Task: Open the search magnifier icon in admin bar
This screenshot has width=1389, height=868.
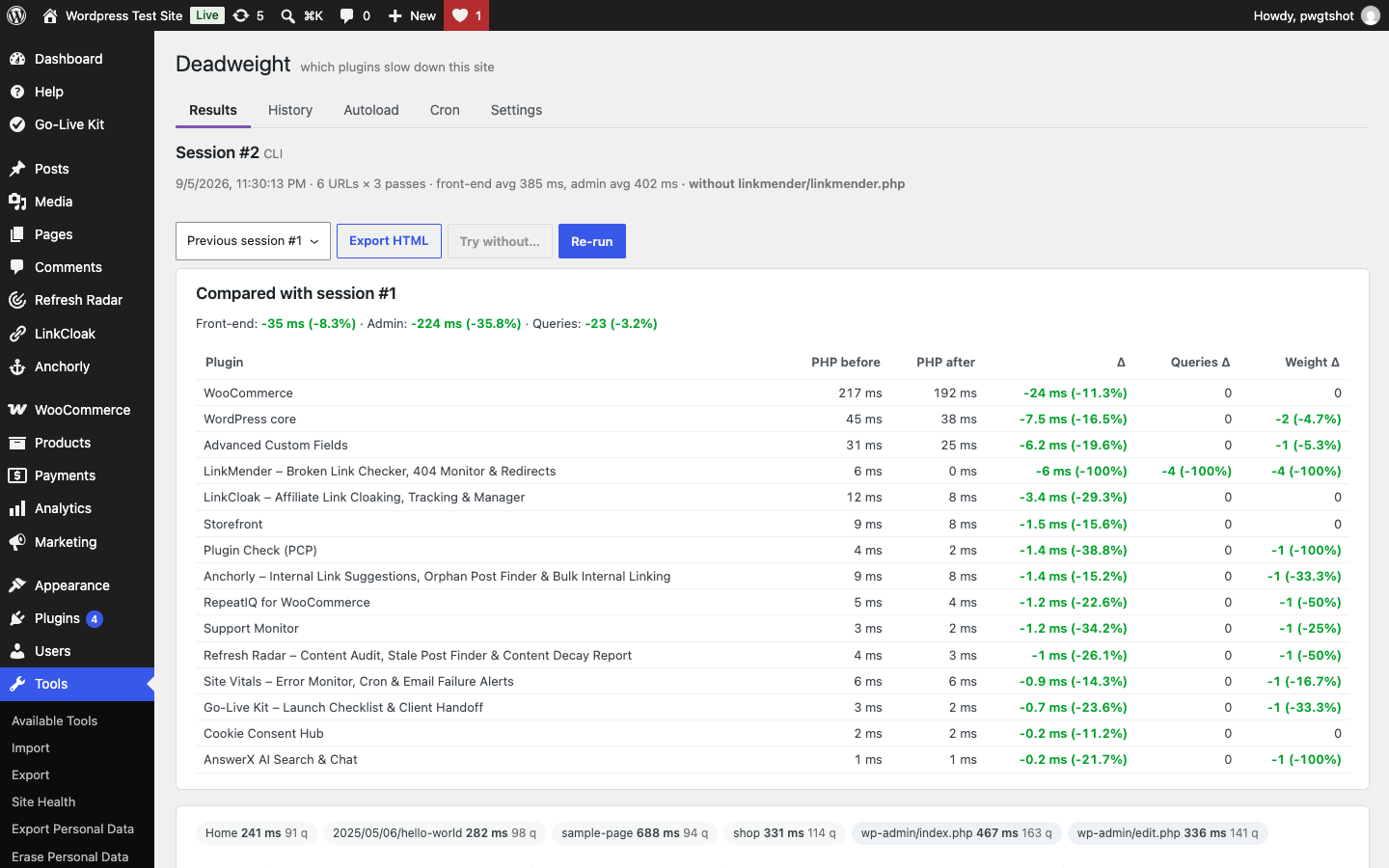Action: (287, 15)
